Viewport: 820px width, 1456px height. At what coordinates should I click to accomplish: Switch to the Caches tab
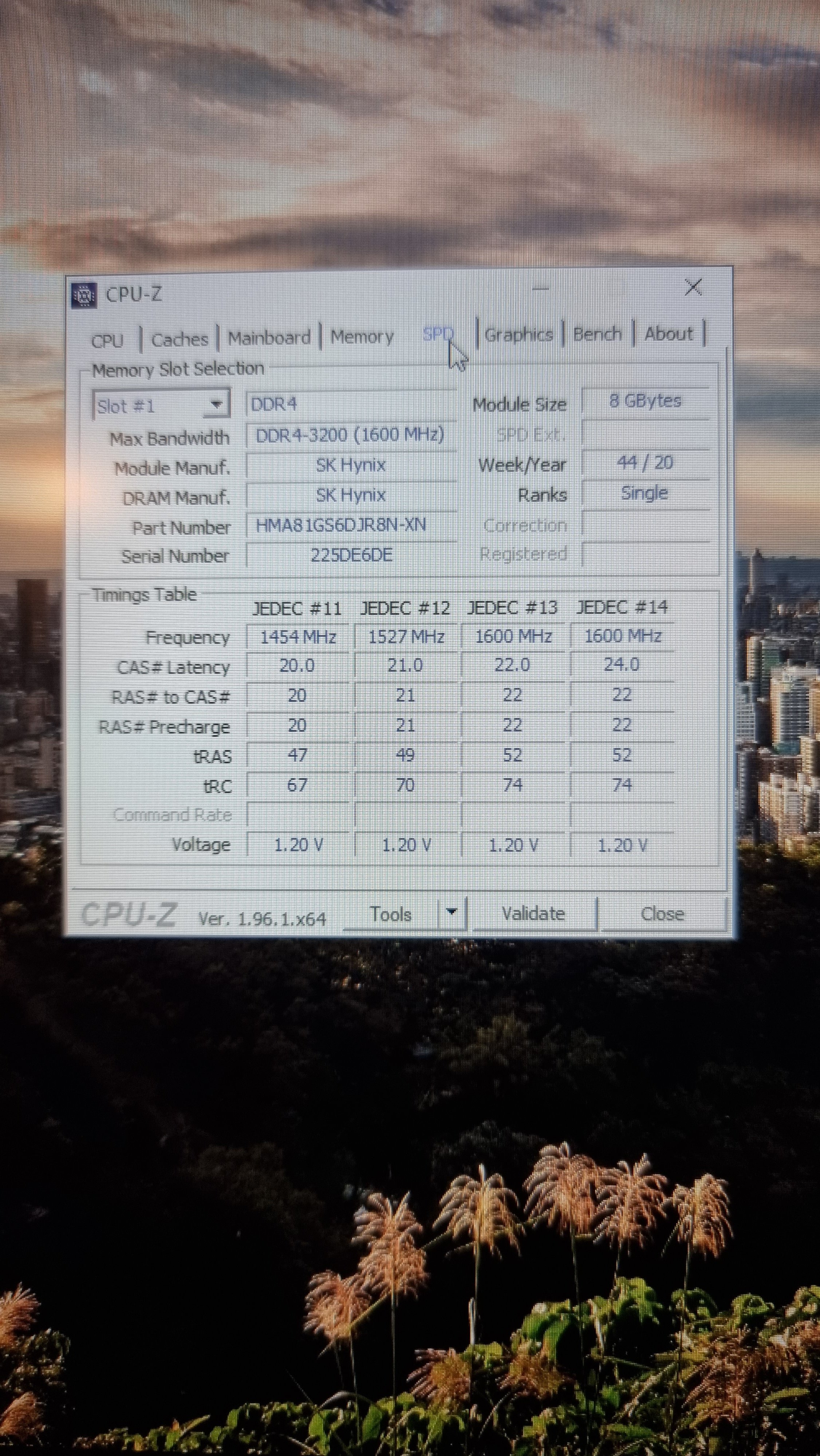click(179, 340)
